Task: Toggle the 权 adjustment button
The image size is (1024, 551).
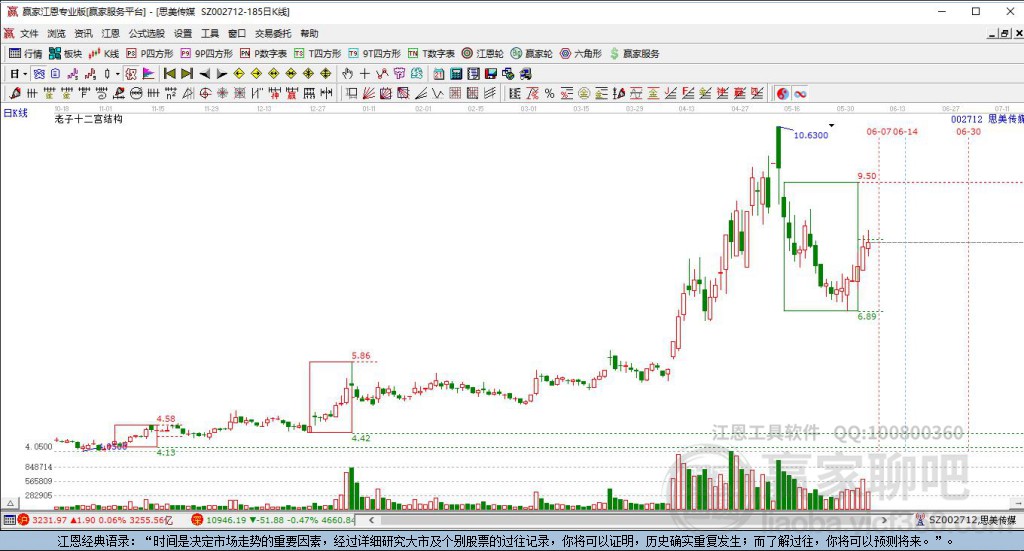Action: point(131,74)
